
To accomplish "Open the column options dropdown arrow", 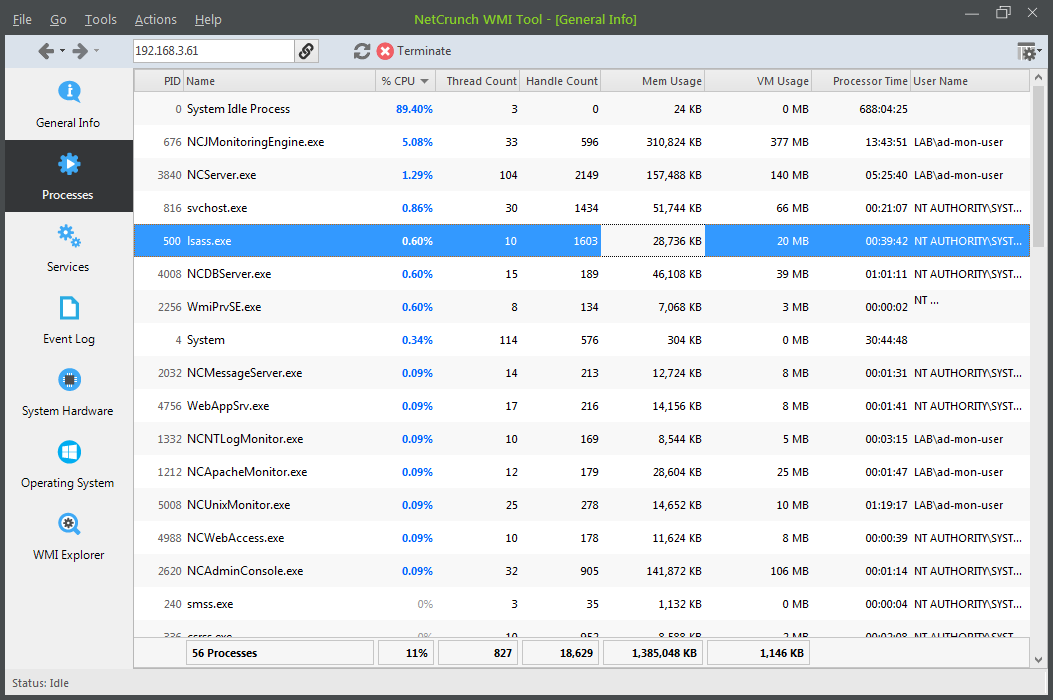I will tap(1038, 52).
